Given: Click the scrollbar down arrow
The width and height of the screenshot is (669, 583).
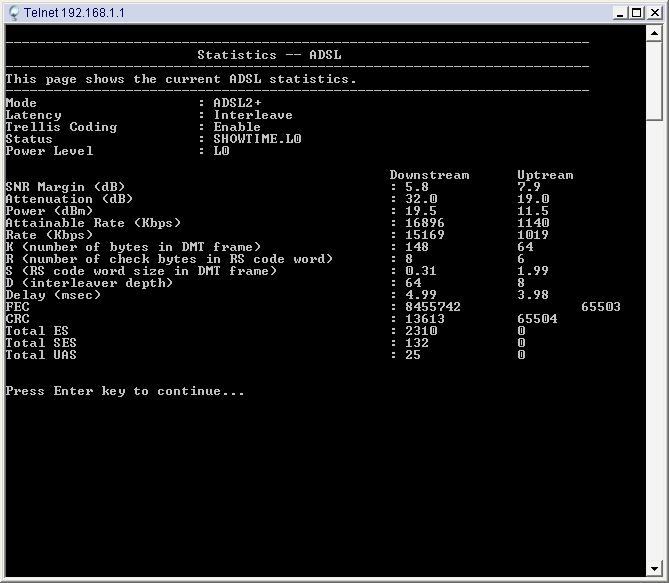Looking at the screenshot, I should click(654, 568).
